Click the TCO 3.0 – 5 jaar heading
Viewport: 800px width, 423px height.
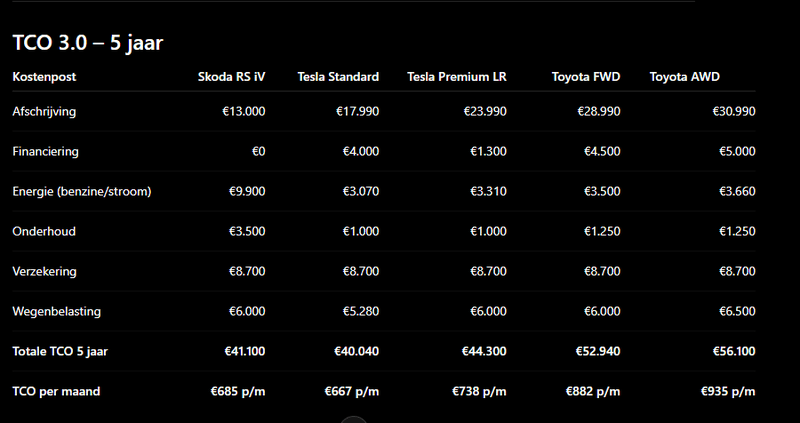(88, 43)
